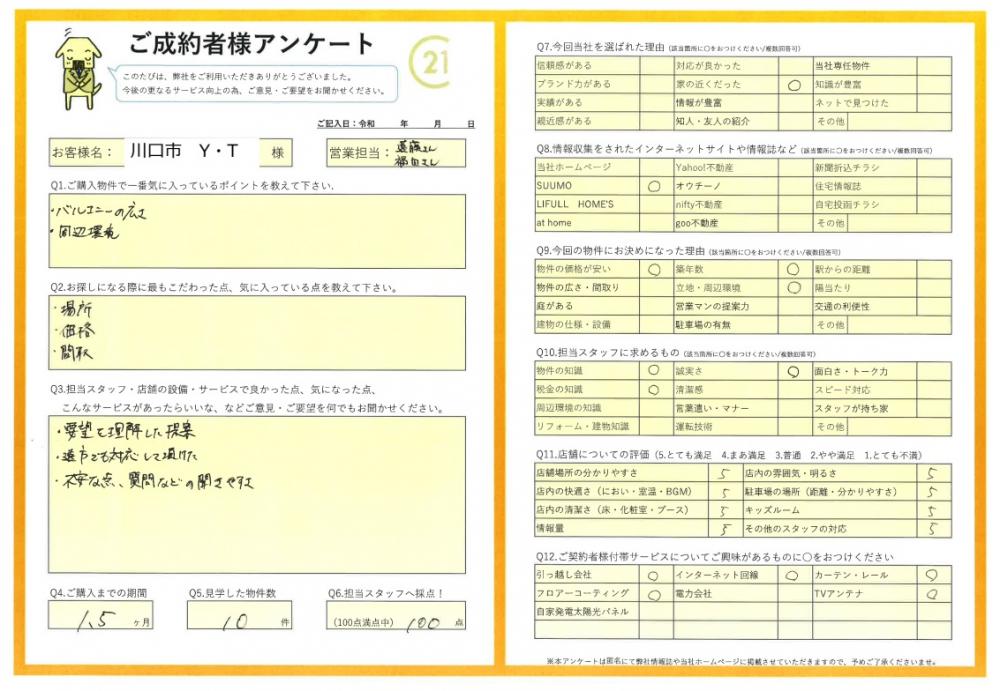
Task: Select the TVアンテナ circle mark
Action: click(932, 594)
